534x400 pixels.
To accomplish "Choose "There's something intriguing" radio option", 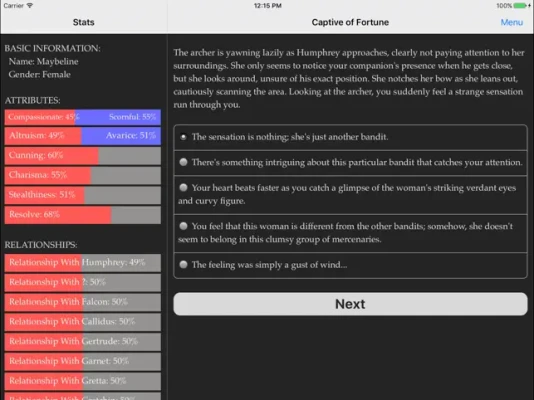I will click(350, 163).
